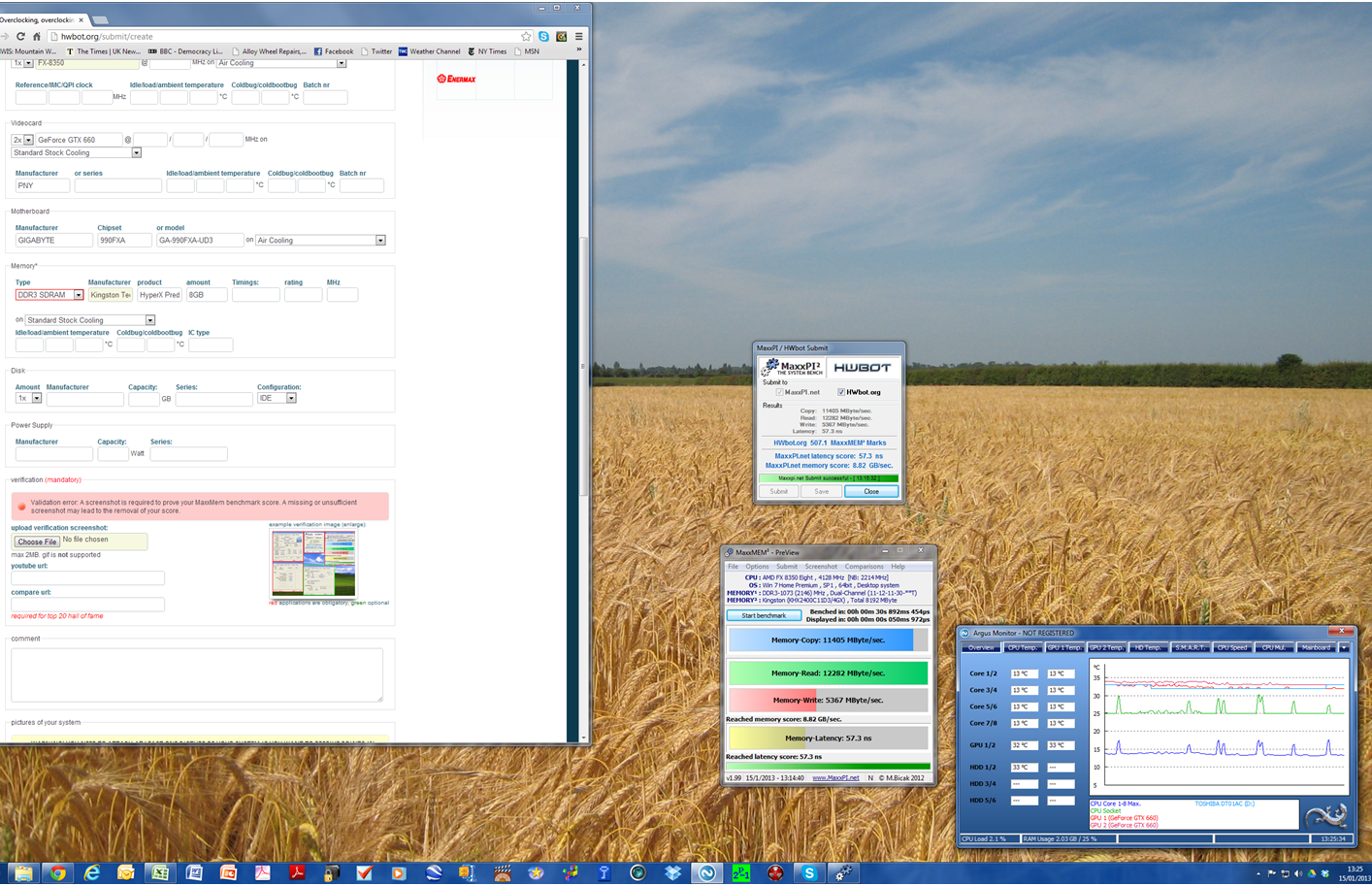Open the BBC Democracy Live bookmark

click(x=185, y=51)
